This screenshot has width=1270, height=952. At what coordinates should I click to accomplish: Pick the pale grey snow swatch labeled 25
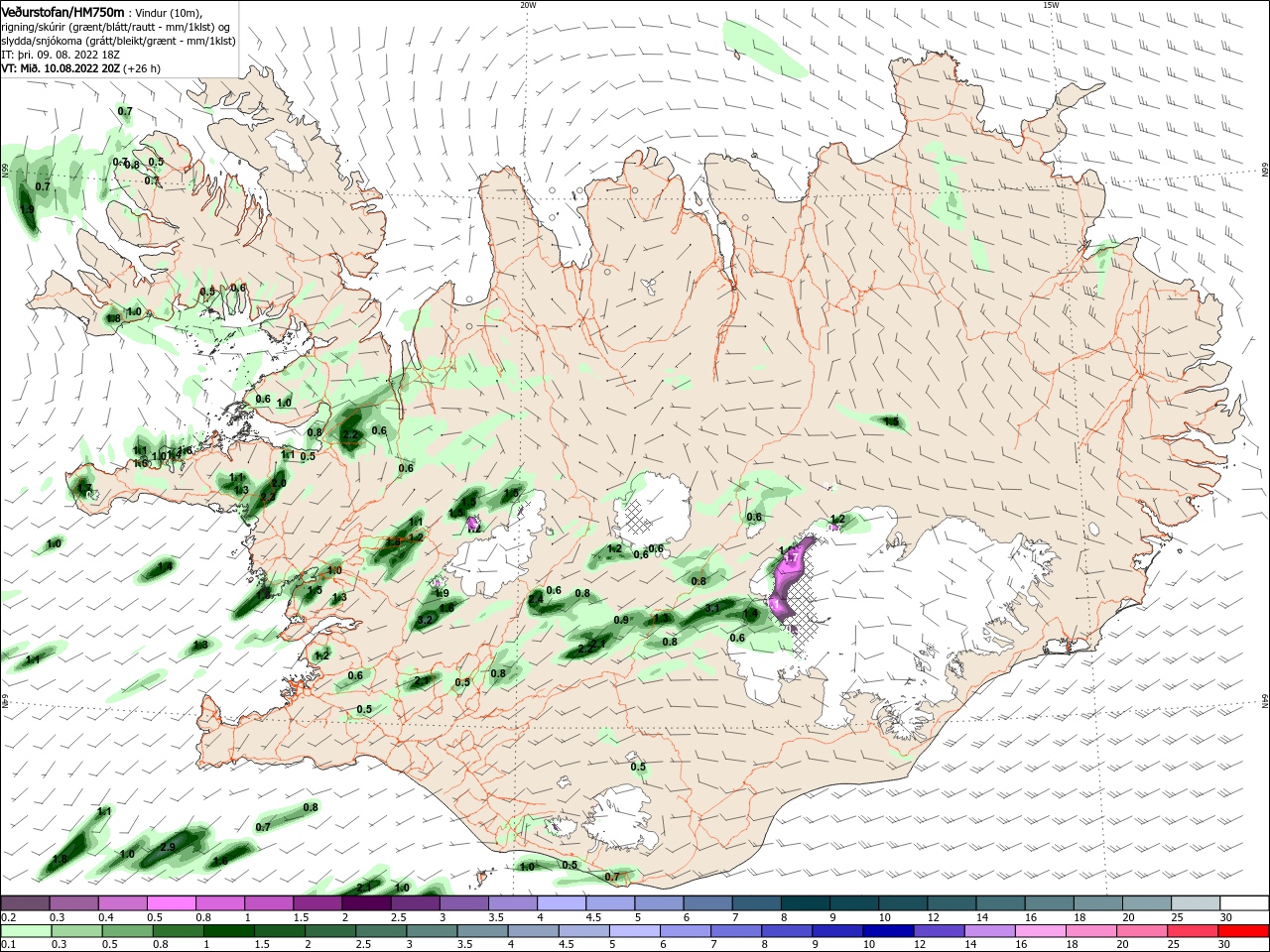point(1195,903)
